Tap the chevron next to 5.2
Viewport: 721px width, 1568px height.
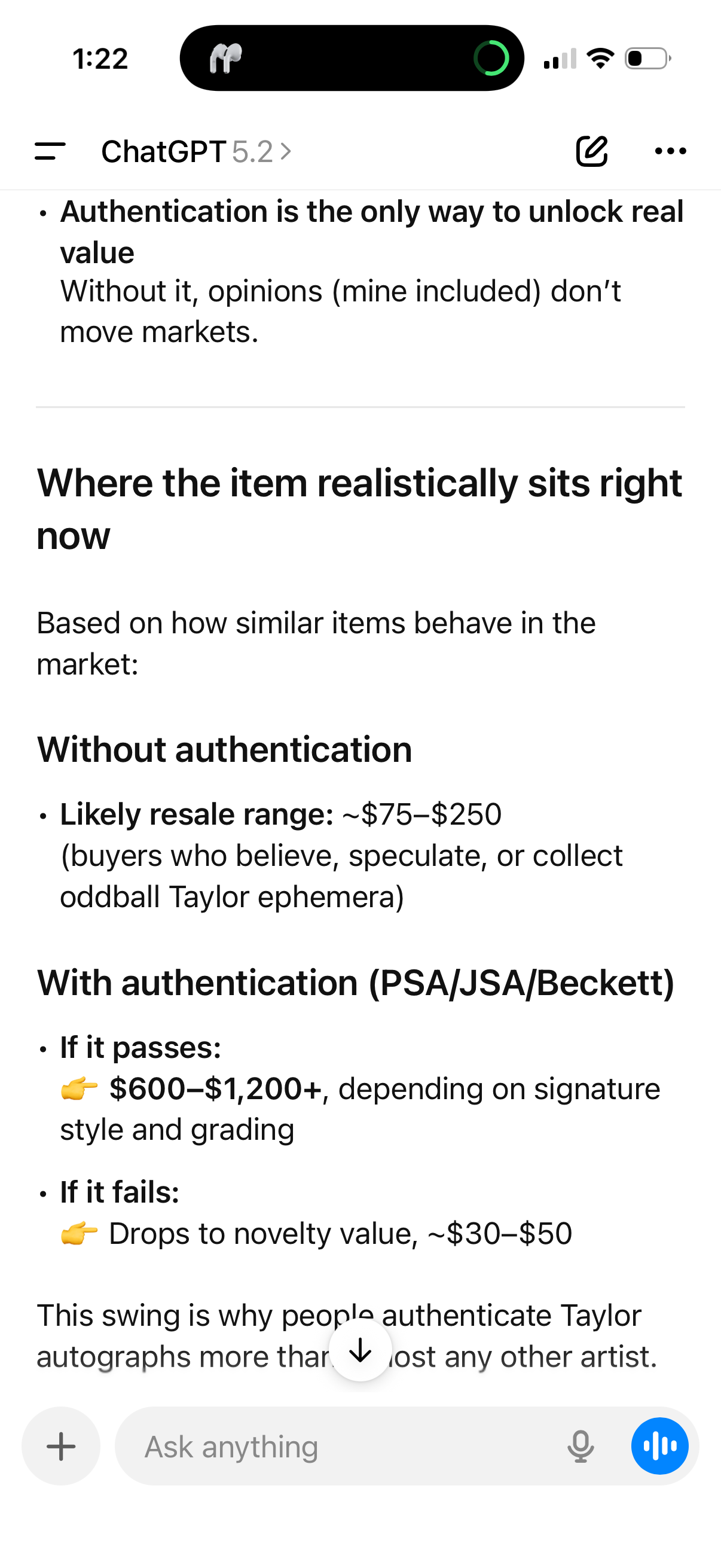point(286,151)
